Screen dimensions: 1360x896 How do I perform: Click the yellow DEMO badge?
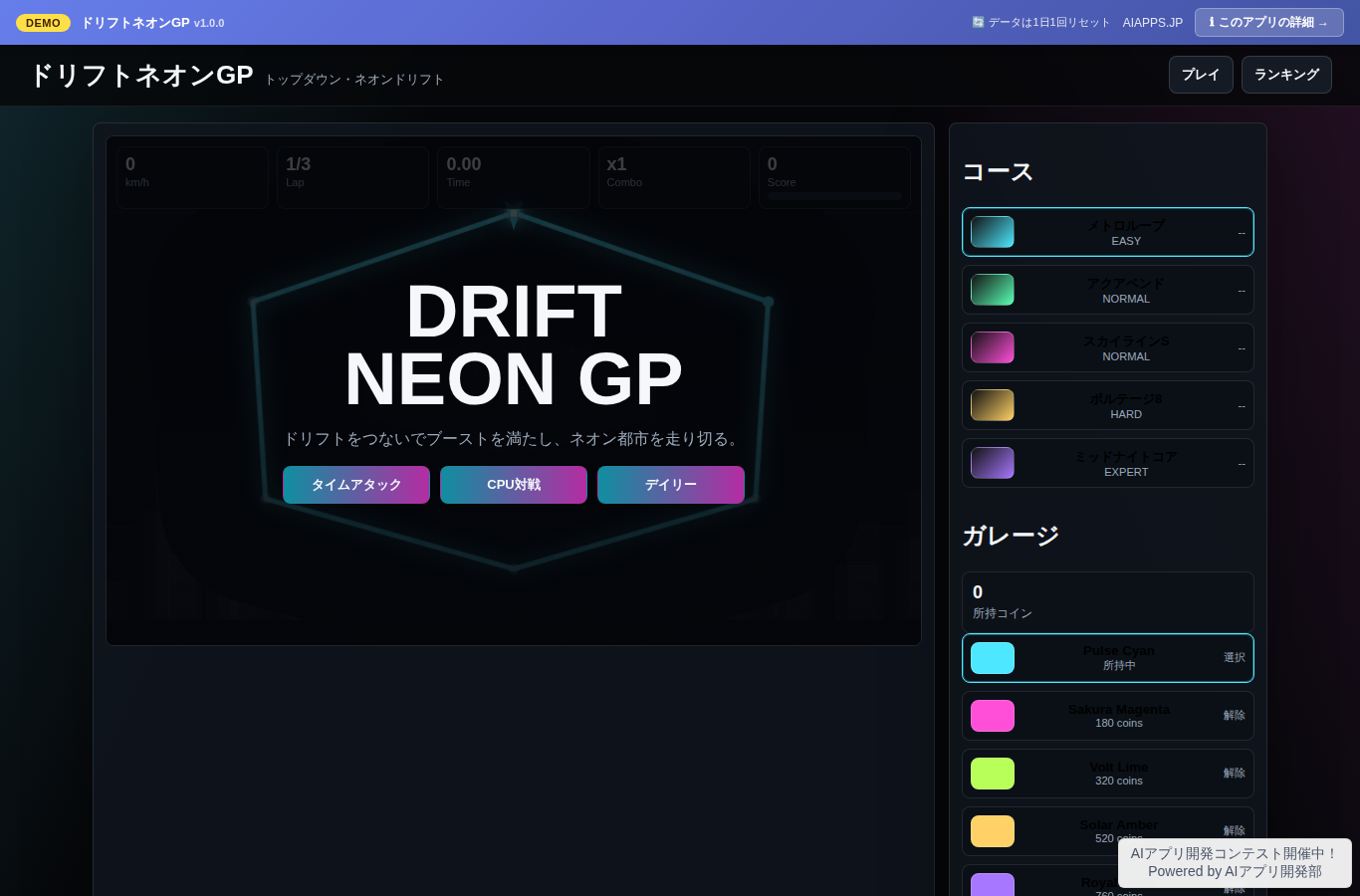point(43,23)
